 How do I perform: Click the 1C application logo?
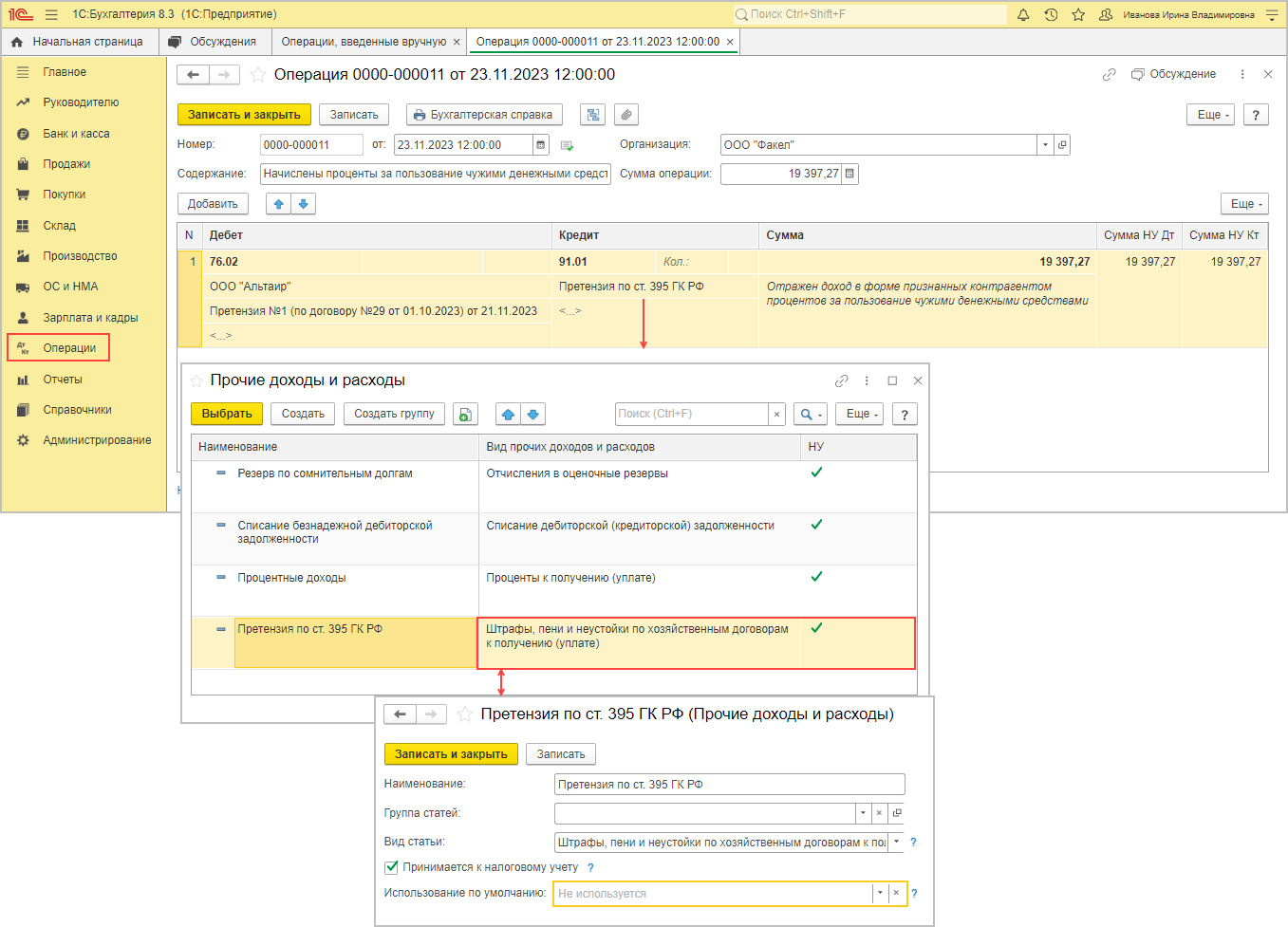[20, 15]
